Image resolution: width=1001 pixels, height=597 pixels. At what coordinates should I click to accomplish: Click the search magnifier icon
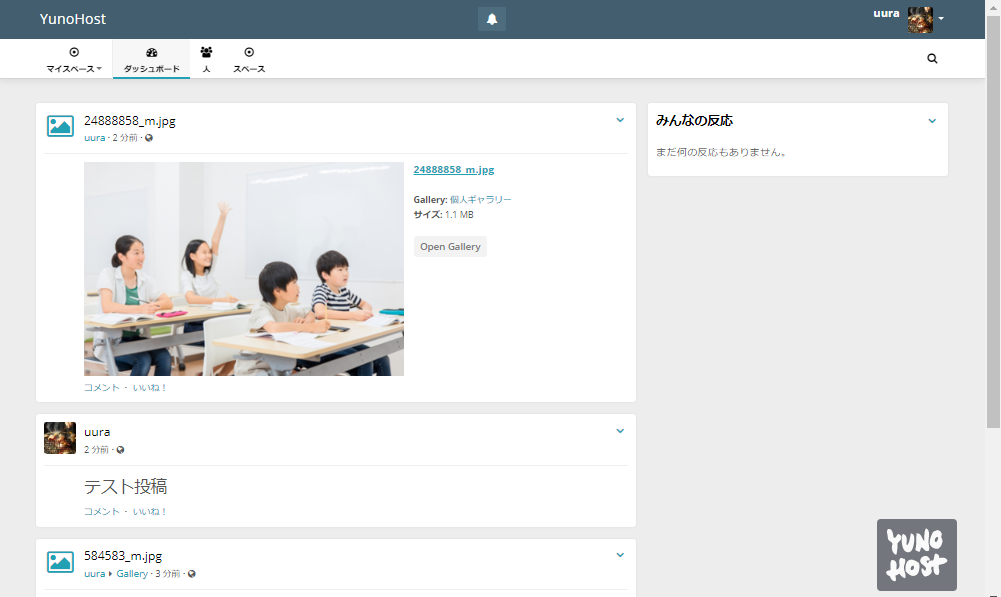[932, 59]
